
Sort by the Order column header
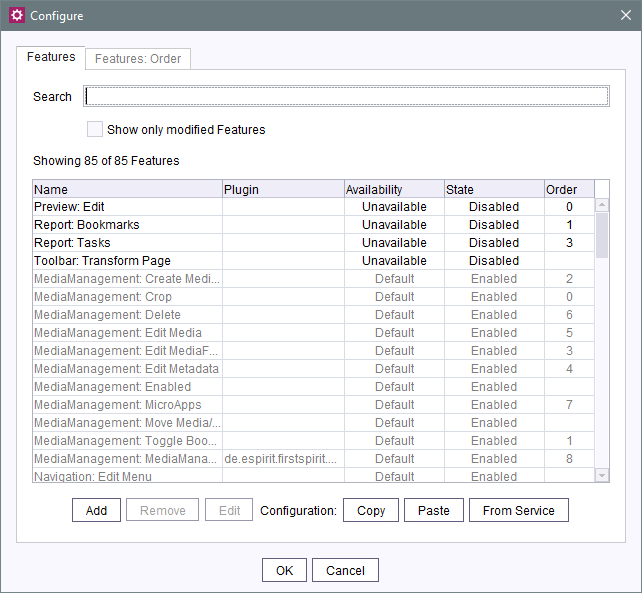coord(569,189)
